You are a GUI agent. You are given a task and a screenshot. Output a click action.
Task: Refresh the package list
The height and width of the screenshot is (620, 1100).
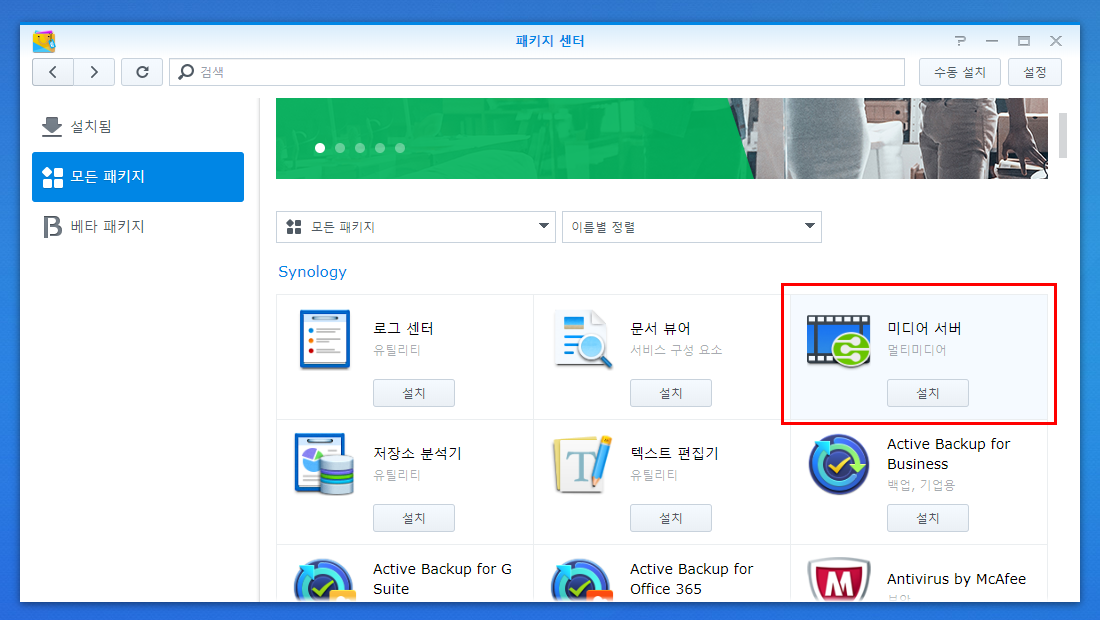coord(142,72)
